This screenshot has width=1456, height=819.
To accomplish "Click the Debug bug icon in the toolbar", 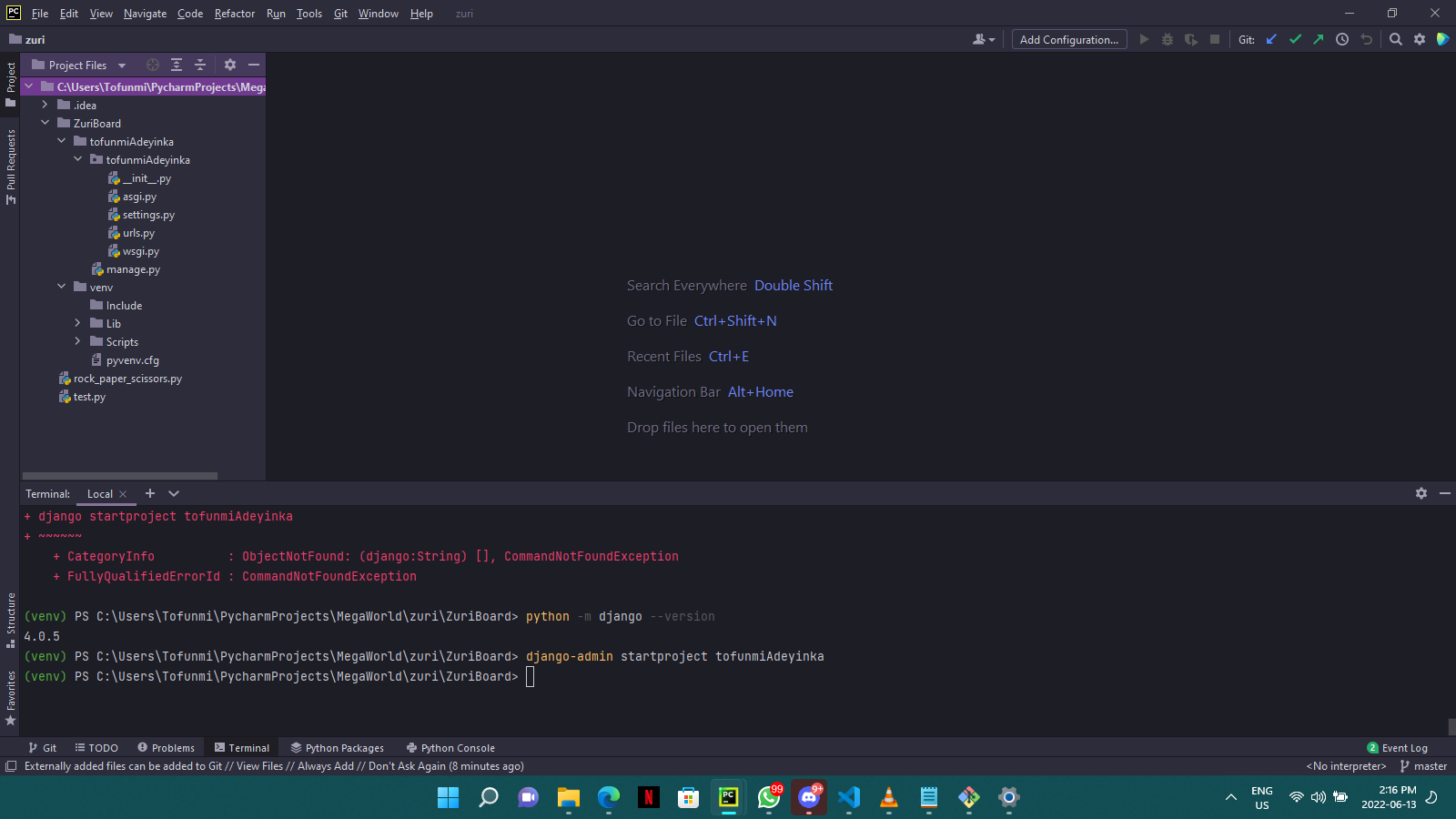I will pos(1168,39).
